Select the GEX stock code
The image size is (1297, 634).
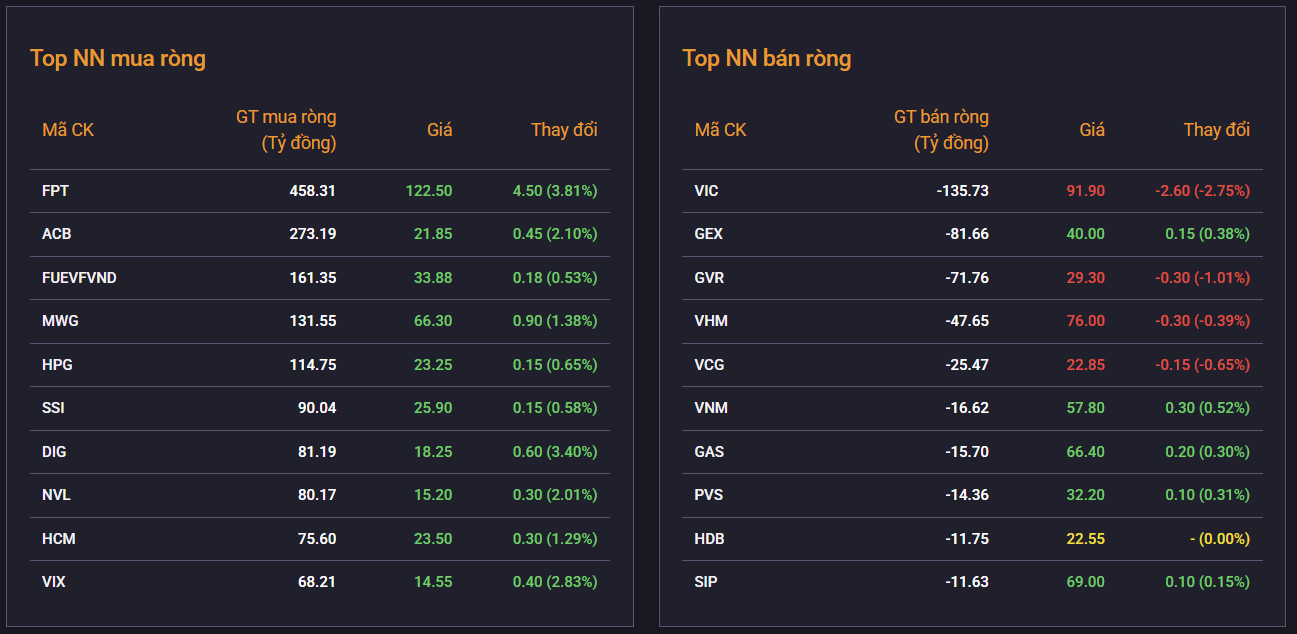(x=708, y=234)
